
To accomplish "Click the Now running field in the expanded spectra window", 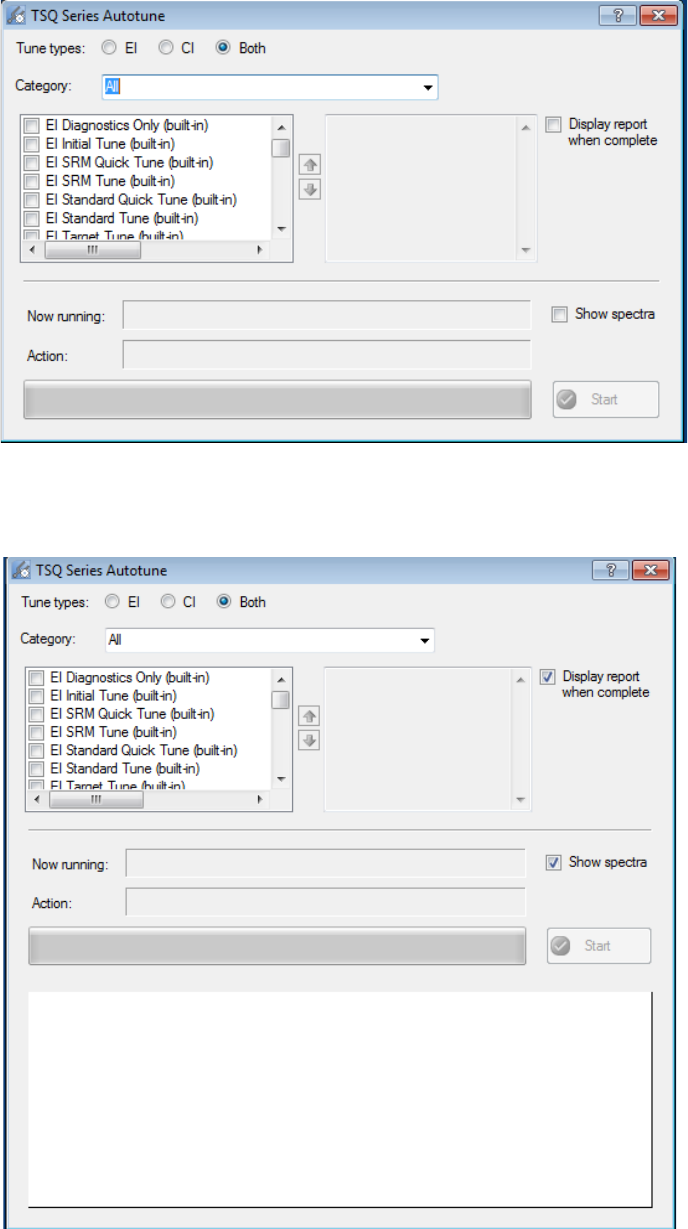I will tap(325, 863).
